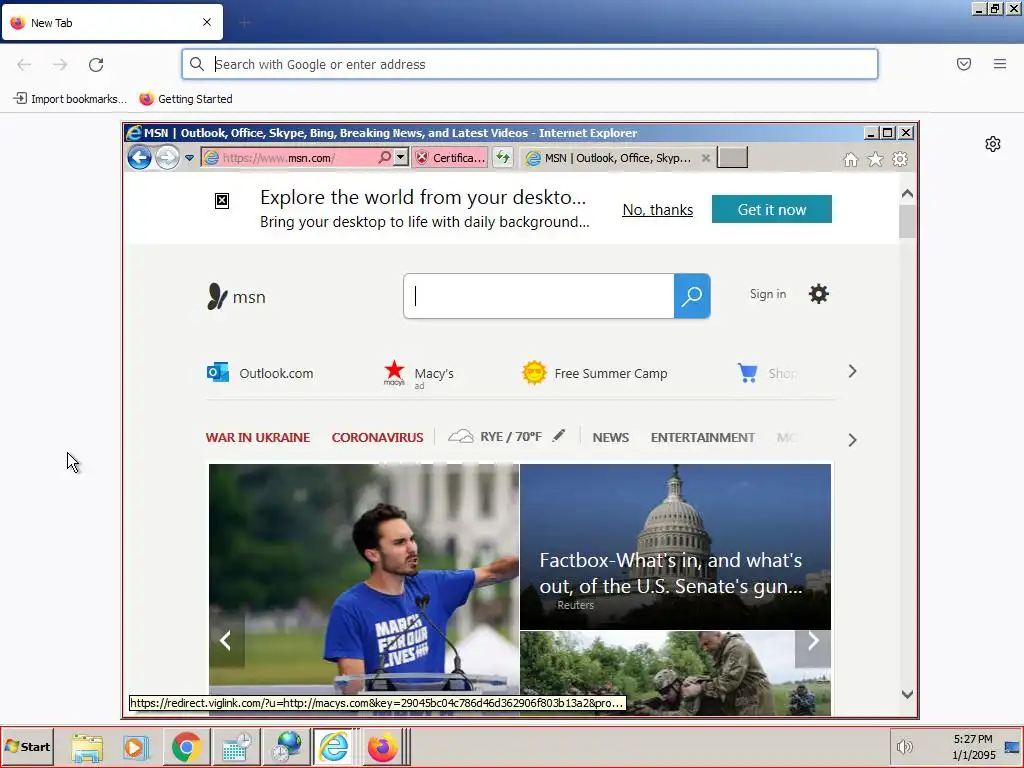The width and height of the screenshot is (1024, 768).
Task: Open media player taskbar icon
Action: click(136, 746)
